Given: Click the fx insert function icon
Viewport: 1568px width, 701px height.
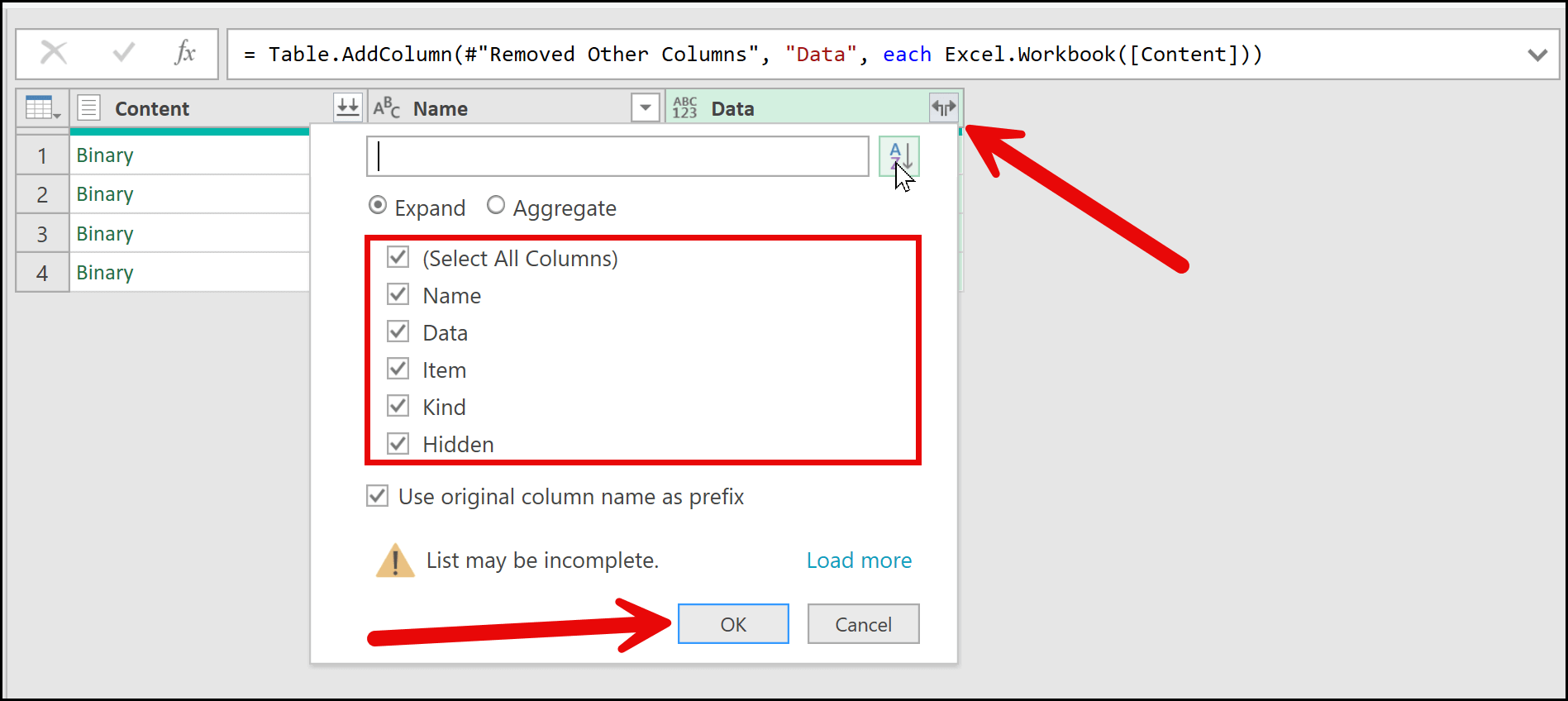Looking at the screenshot, I should coord(185,54).
